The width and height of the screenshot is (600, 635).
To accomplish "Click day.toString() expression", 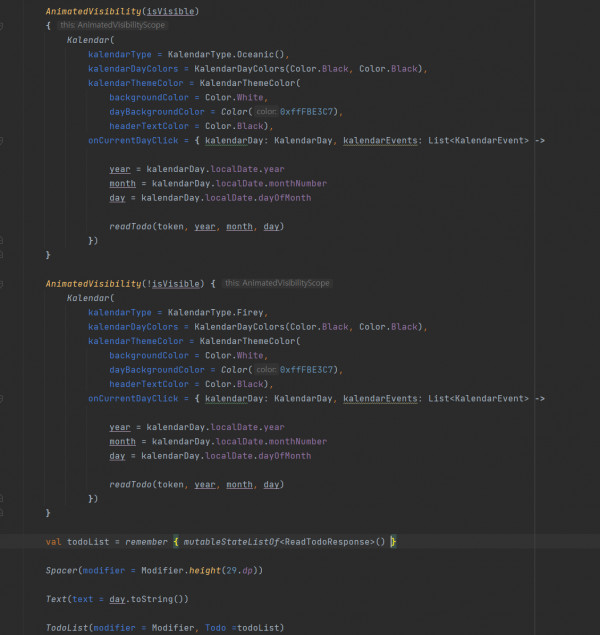I will 146,599.
